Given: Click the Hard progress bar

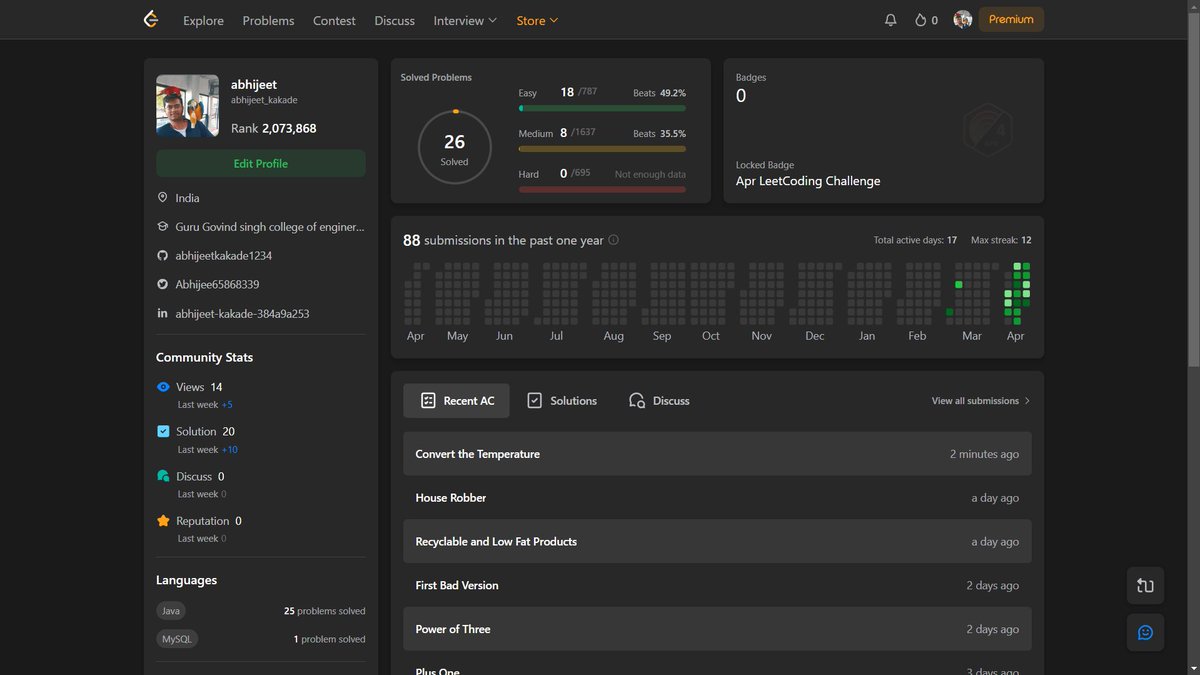Looking at the screenshot, I should click(x=602, y=188).
